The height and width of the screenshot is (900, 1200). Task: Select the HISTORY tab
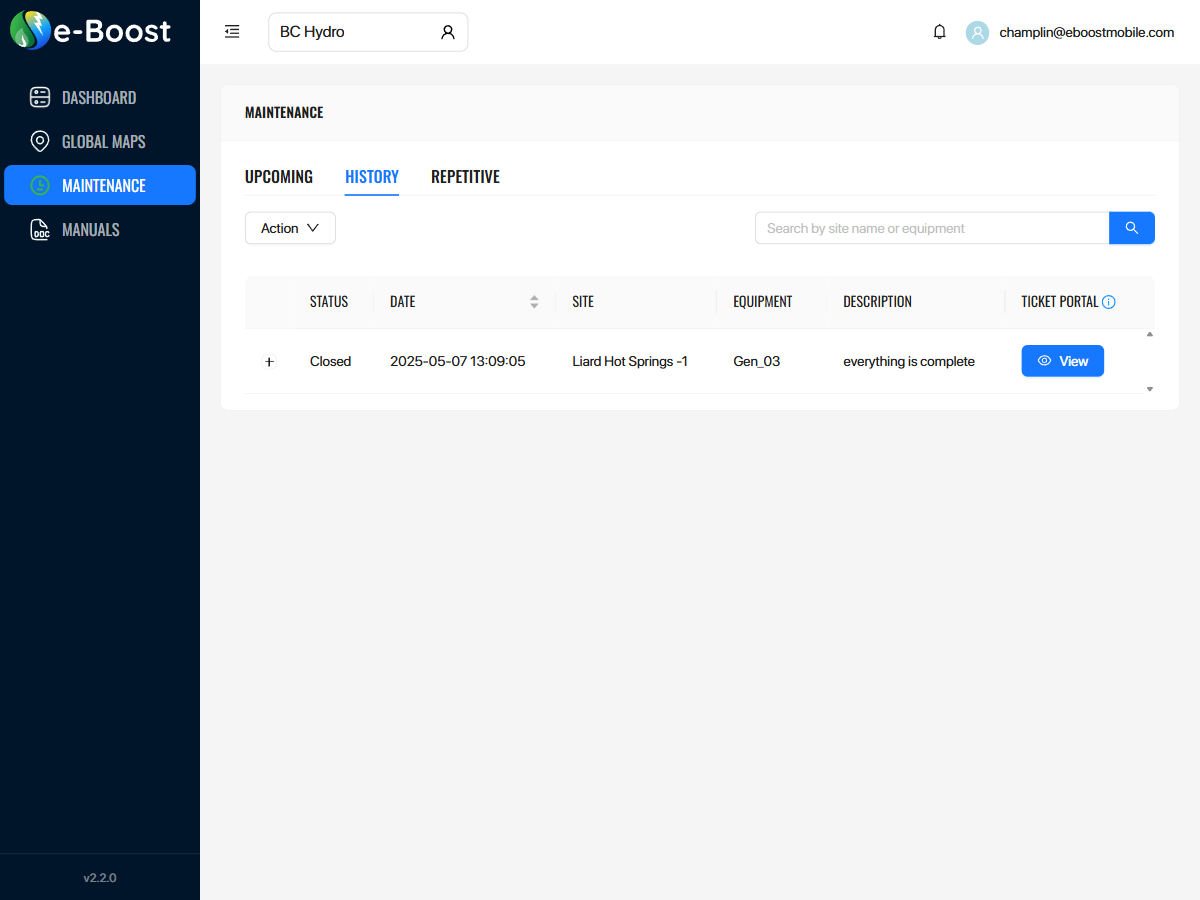click(372, 177)
